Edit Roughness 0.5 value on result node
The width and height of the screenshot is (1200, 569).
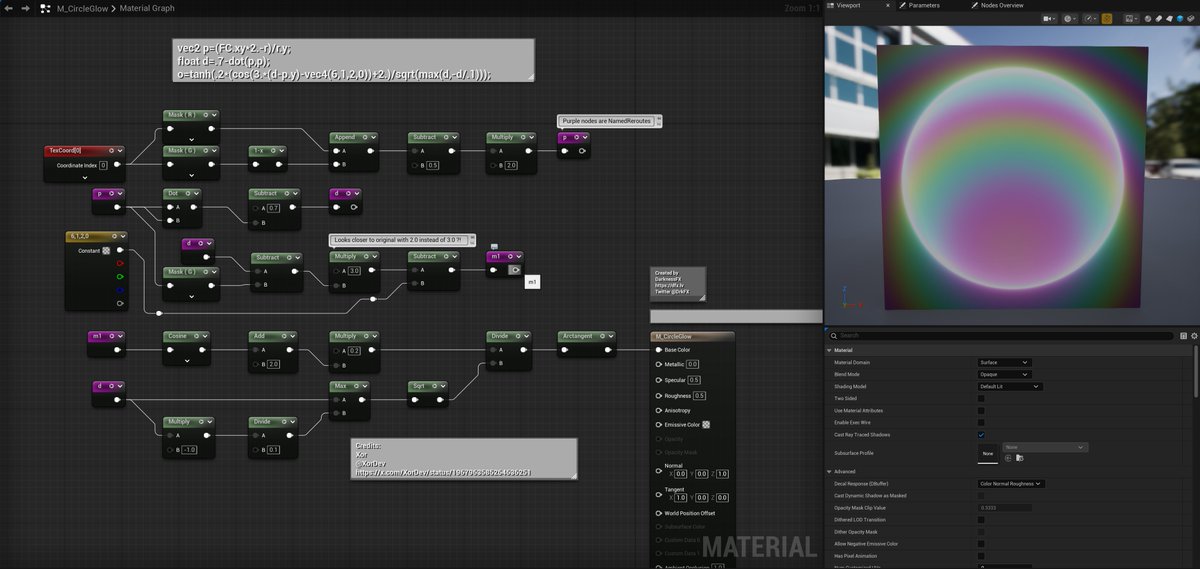tap(700, 396)
